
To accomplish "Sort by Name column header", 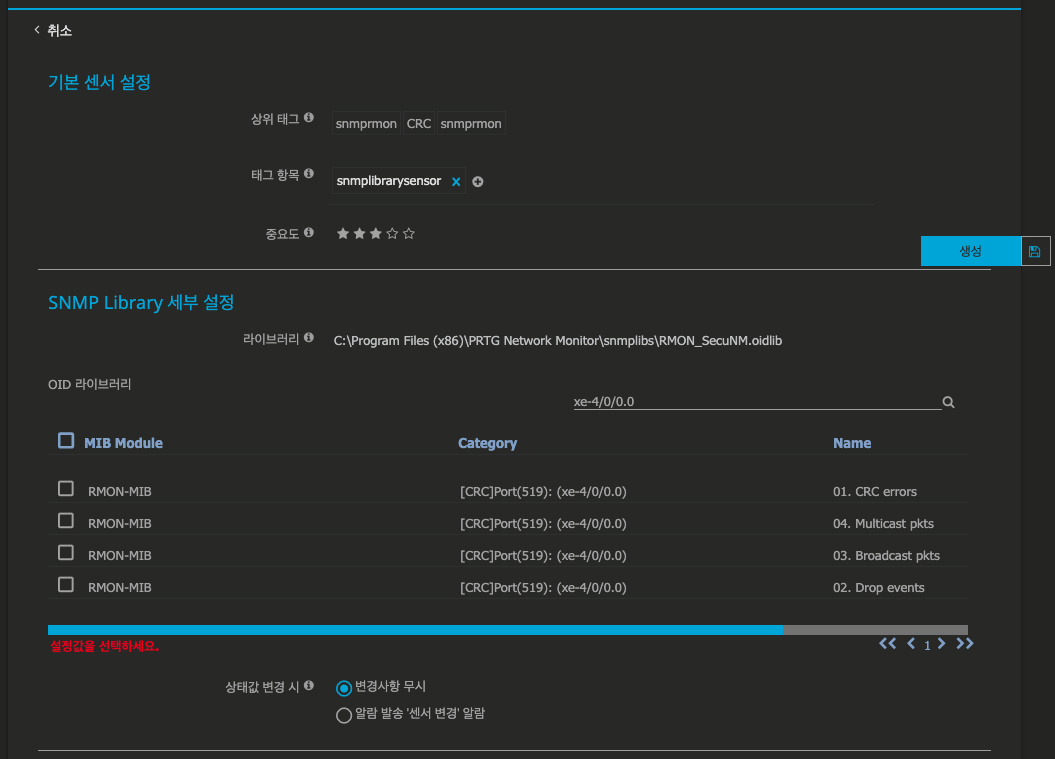I will click(x=852, y=443).
